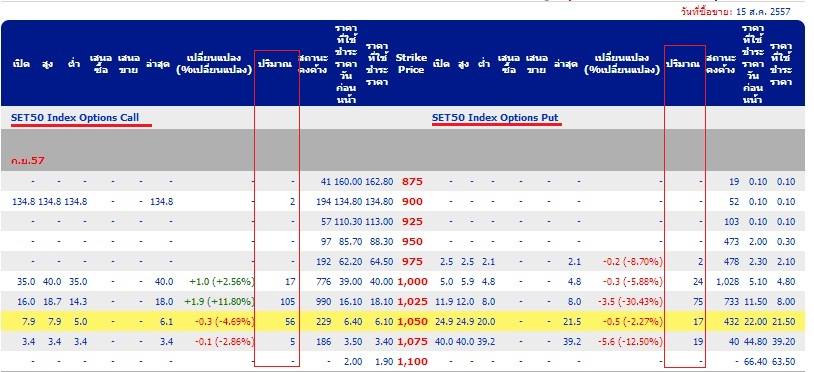The height and width of the screenshot is (372, 814).
Task: Select strike price 900
Action: point(412,201)
